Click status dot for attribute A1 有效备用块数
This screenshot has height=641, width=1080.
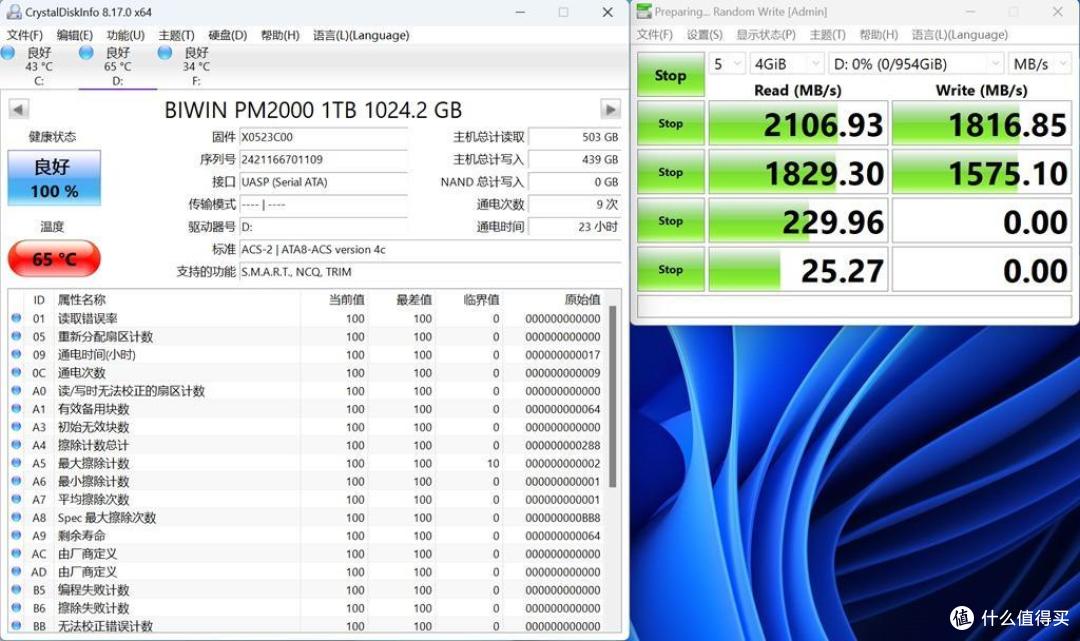[x=17, y=408]
